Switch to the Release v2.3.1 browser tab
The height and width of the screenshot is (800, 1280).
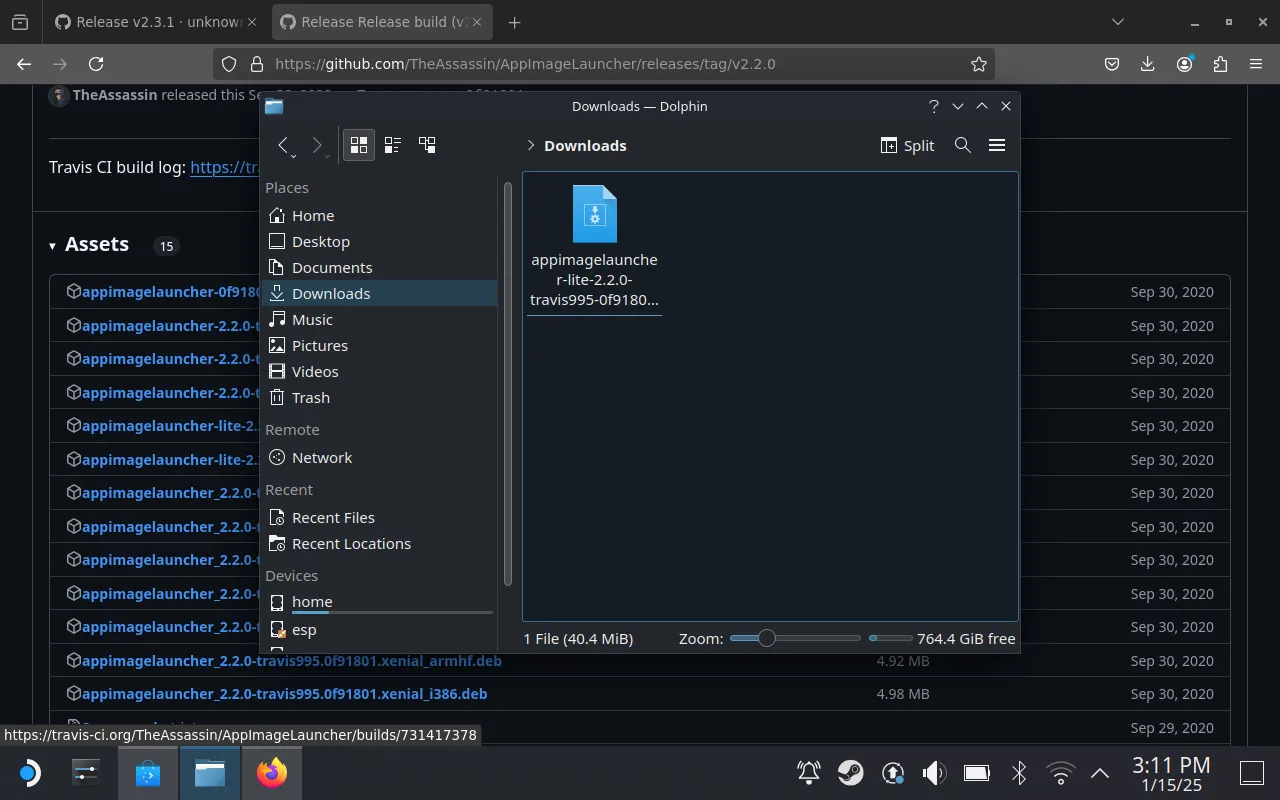tap(148, 21)
